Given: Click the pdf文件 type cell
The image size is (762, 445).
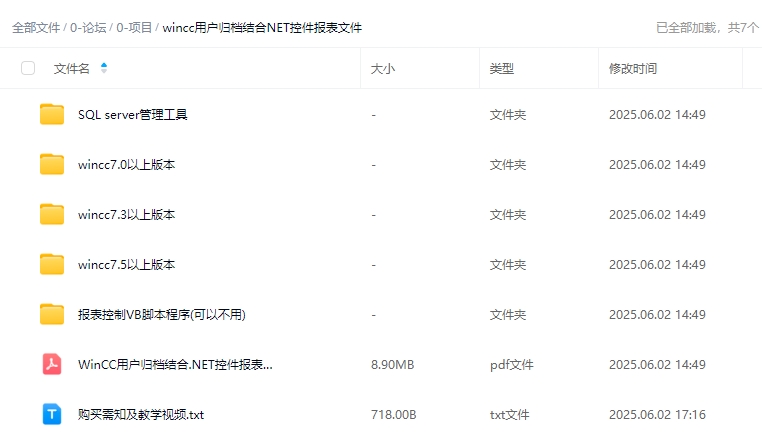Looking at the screenshot, I should (x=512, y=365).
